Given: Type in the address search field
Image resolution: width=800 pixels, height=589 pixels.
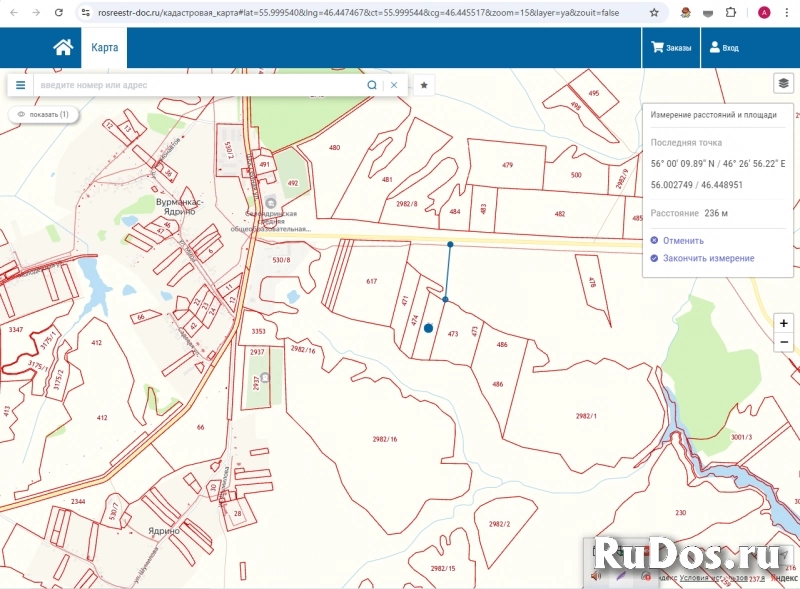Looking at the screenshot, I should 200,85.
